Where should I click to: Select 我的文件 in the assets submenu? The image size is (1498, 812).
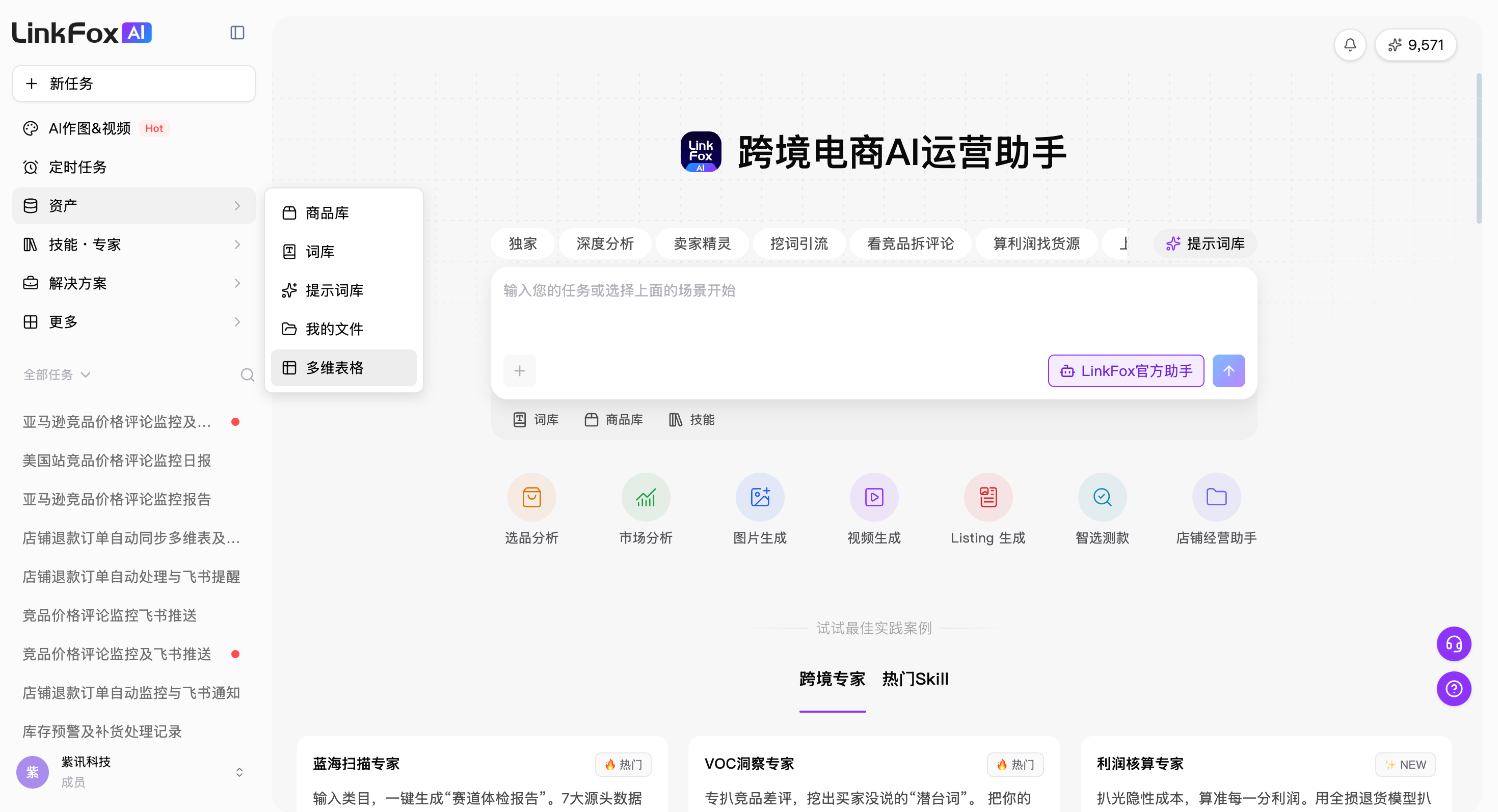point(344,329)
